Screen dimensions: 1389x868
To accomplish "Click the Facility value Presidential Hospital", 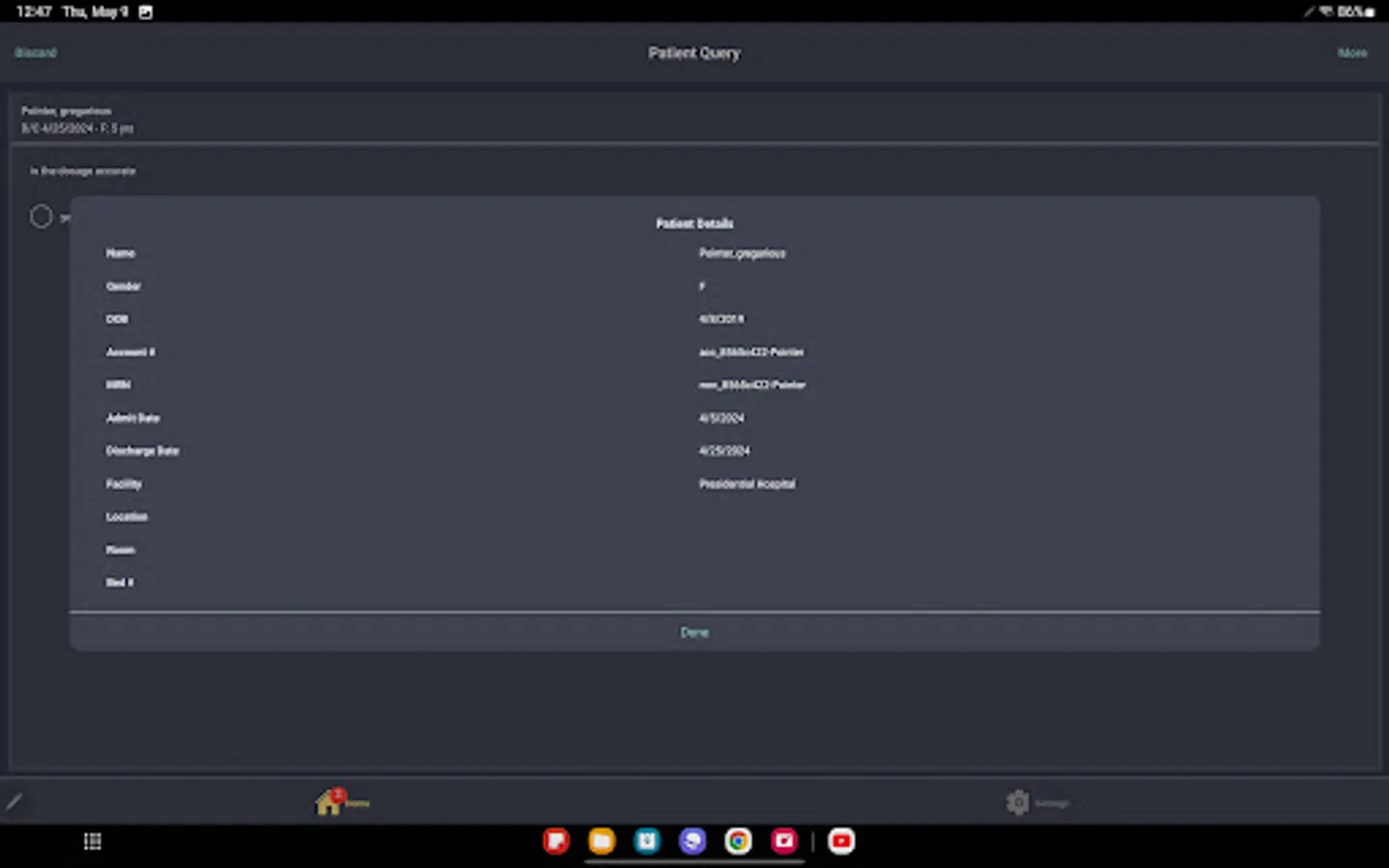I will click(x=748, y=484).
